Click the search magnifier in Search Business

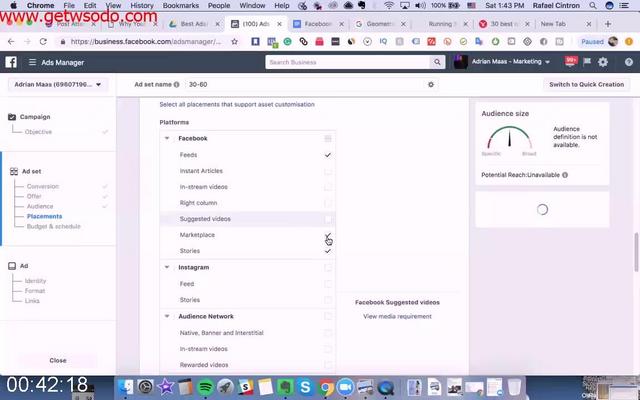(437, 62)
